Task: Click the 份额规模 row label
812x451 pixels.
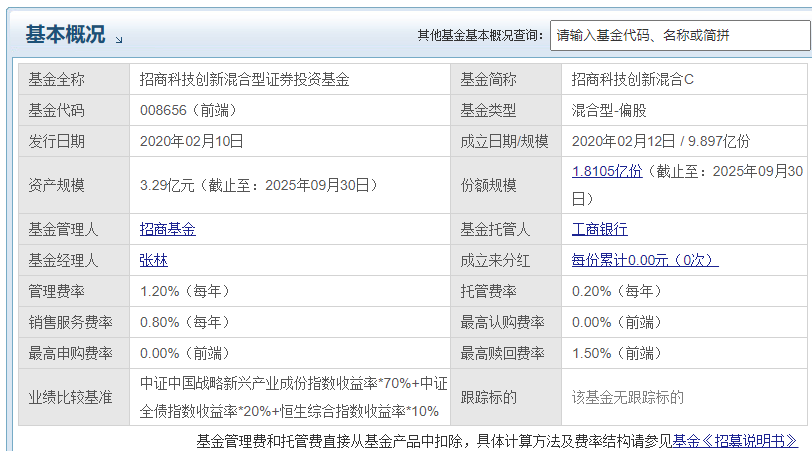Action: (488, 185)
